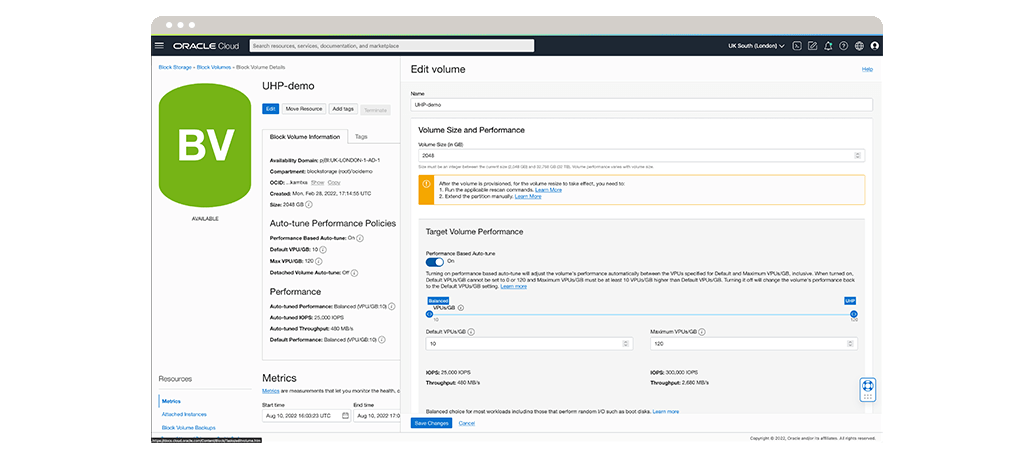Click the Maximum VPUs/GB input field

754,344
